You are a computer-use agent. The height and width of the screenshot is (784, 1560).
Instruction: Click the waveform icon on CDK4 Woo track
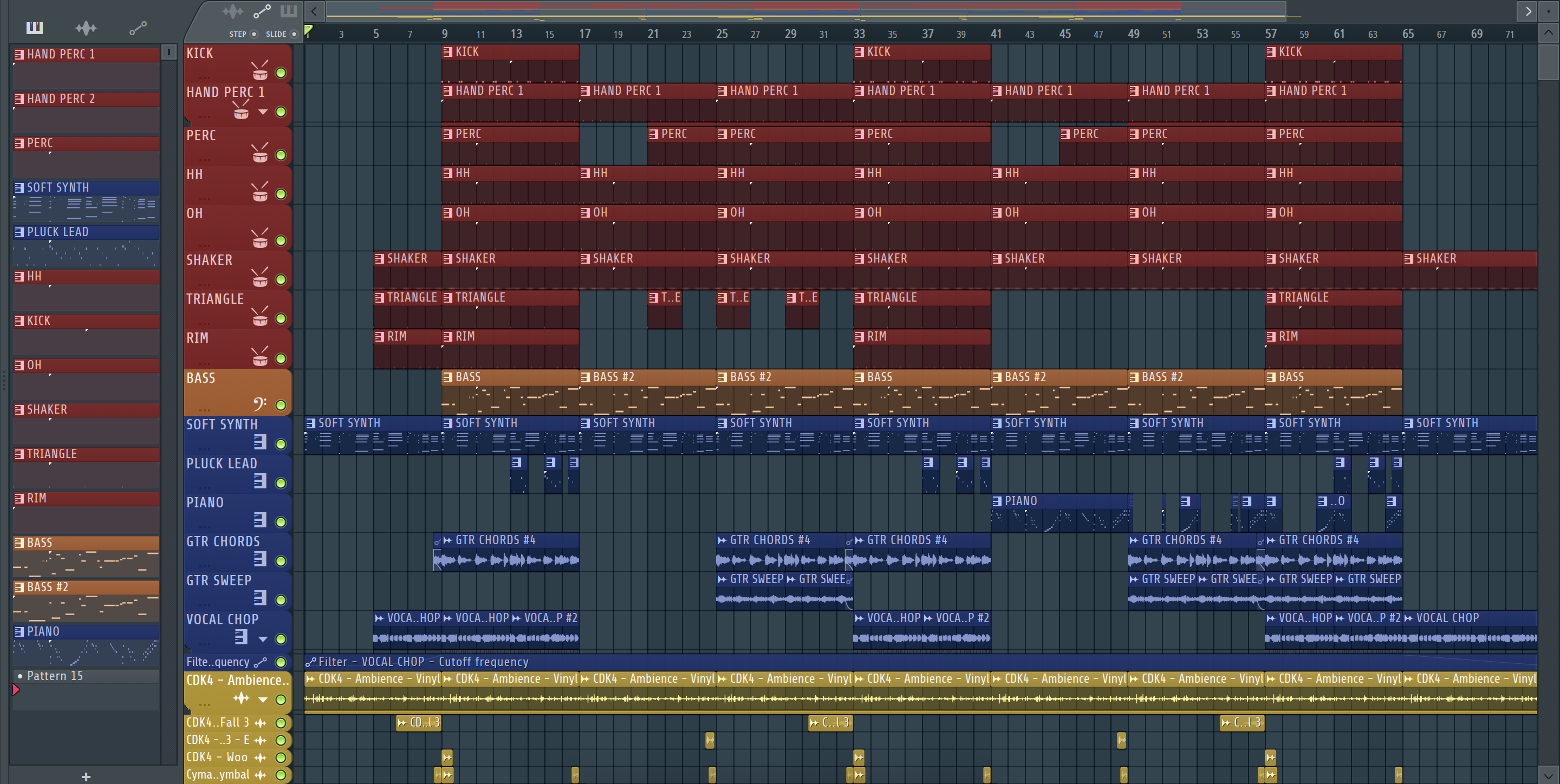tap(261, 757)
